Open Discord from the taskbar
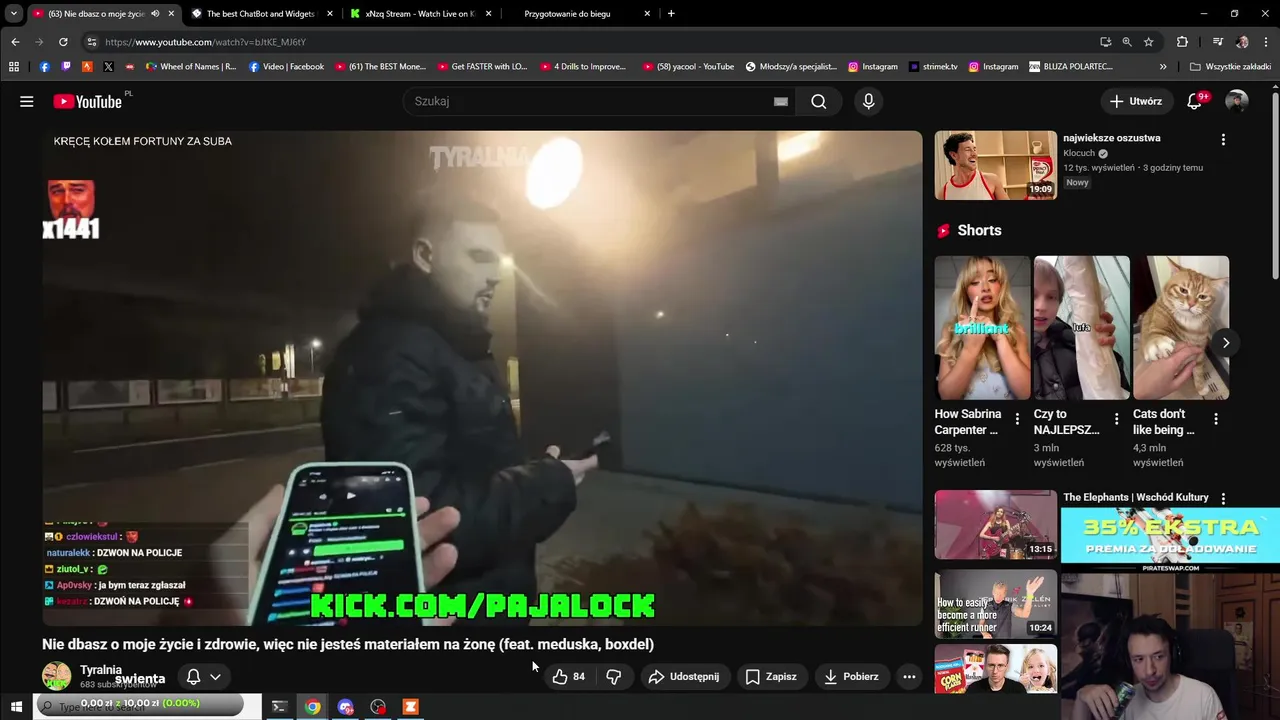 pyautogui.click(x=346, y=707)
